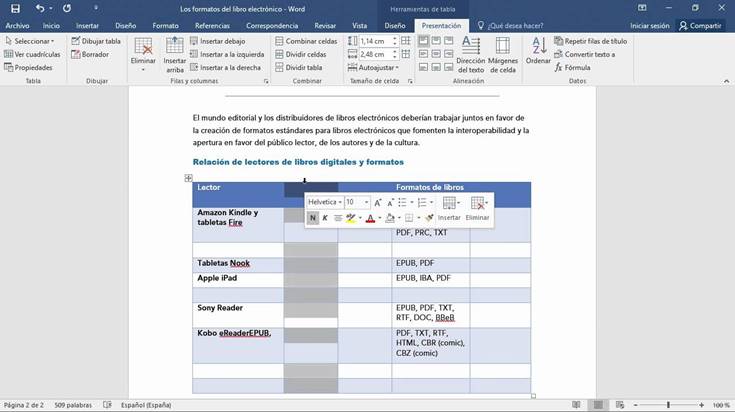Click the zoom slider in status bar
735x412 pixels.
[668, 405]
